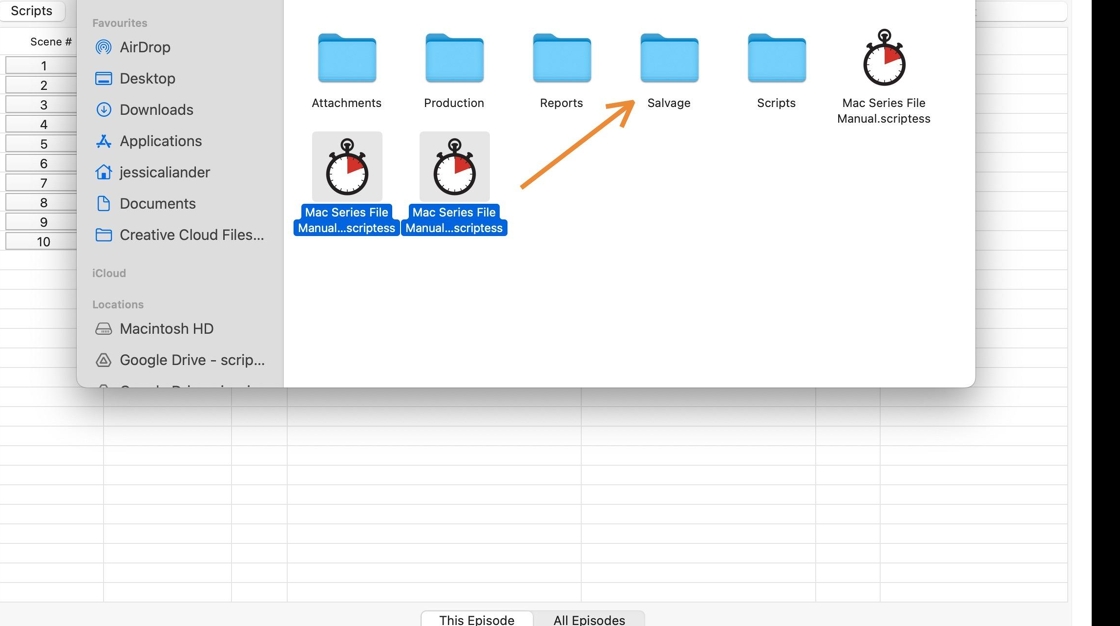
Task: Select the Salvage folder
Action: coord(669,59)
